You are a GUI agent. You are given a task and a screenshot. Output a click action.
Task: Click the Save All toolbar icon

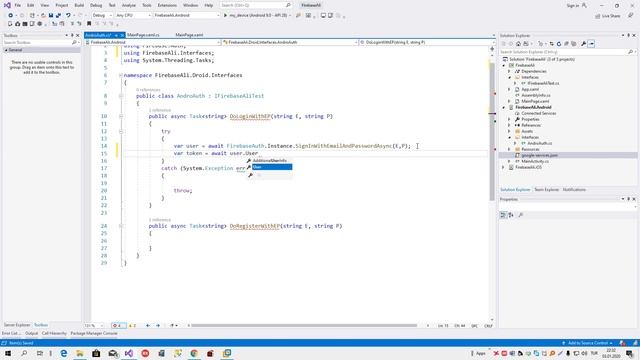tap(58, 15)
